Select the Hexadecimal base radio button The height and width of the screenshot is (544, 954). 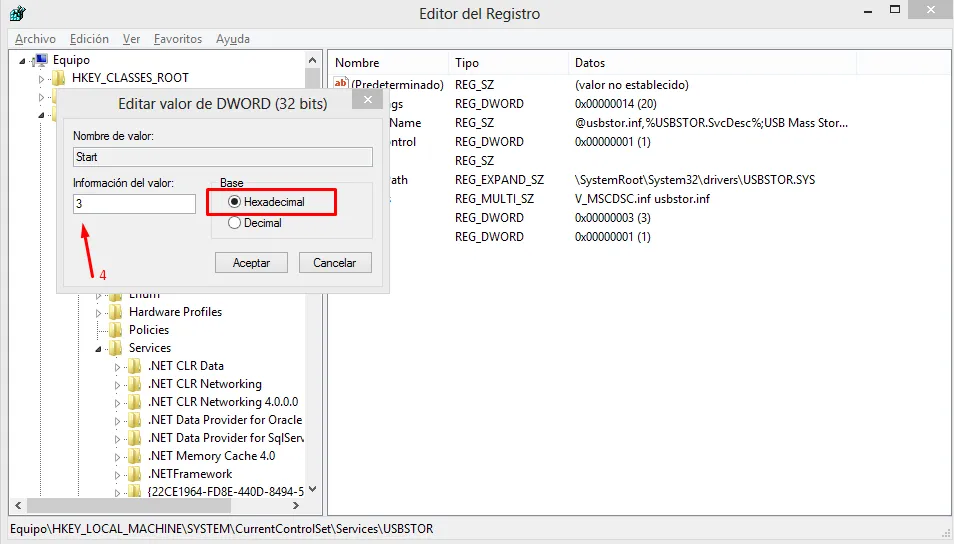coord(234,202)
